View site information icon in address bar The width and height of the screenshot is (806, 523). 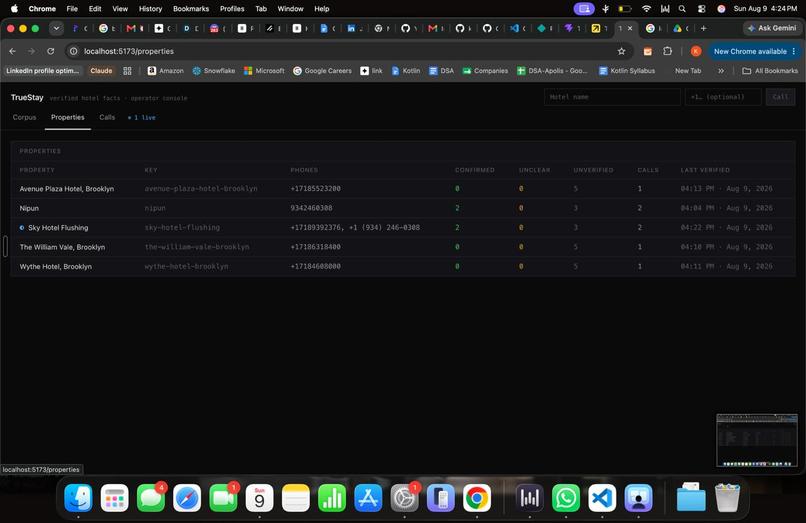click(74, 51)
